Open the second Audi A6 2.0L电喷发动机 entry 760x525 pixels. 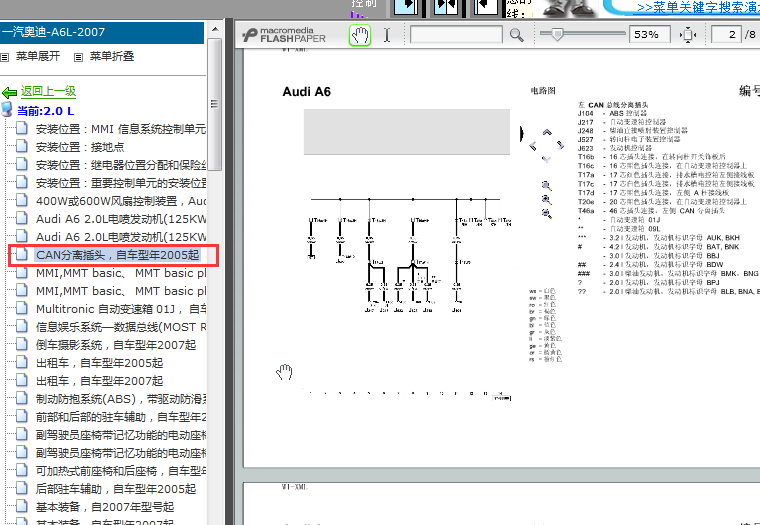[121, 237]
